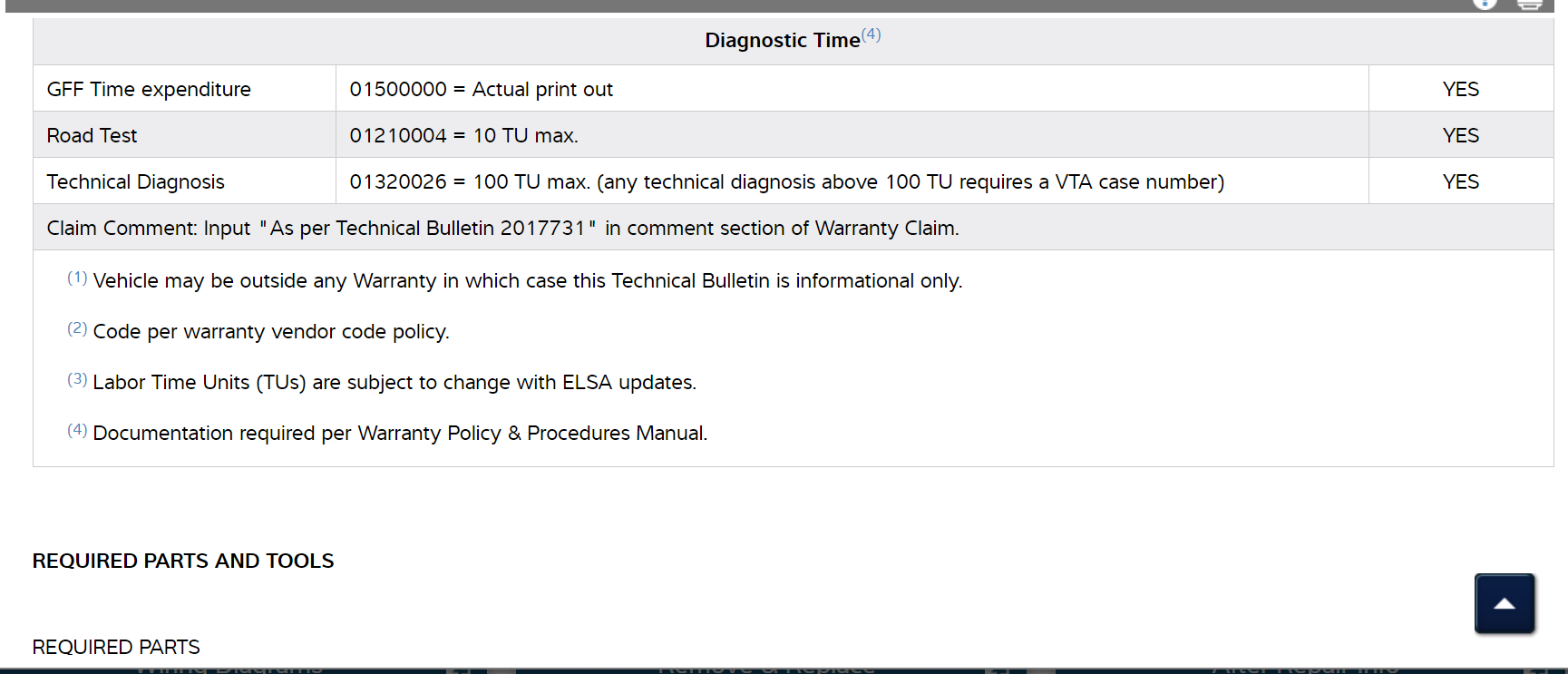Open the Remove & Replace tab
Viewport: 1568px width, 674px height.
pyautogui.click(x=766, y=669)
